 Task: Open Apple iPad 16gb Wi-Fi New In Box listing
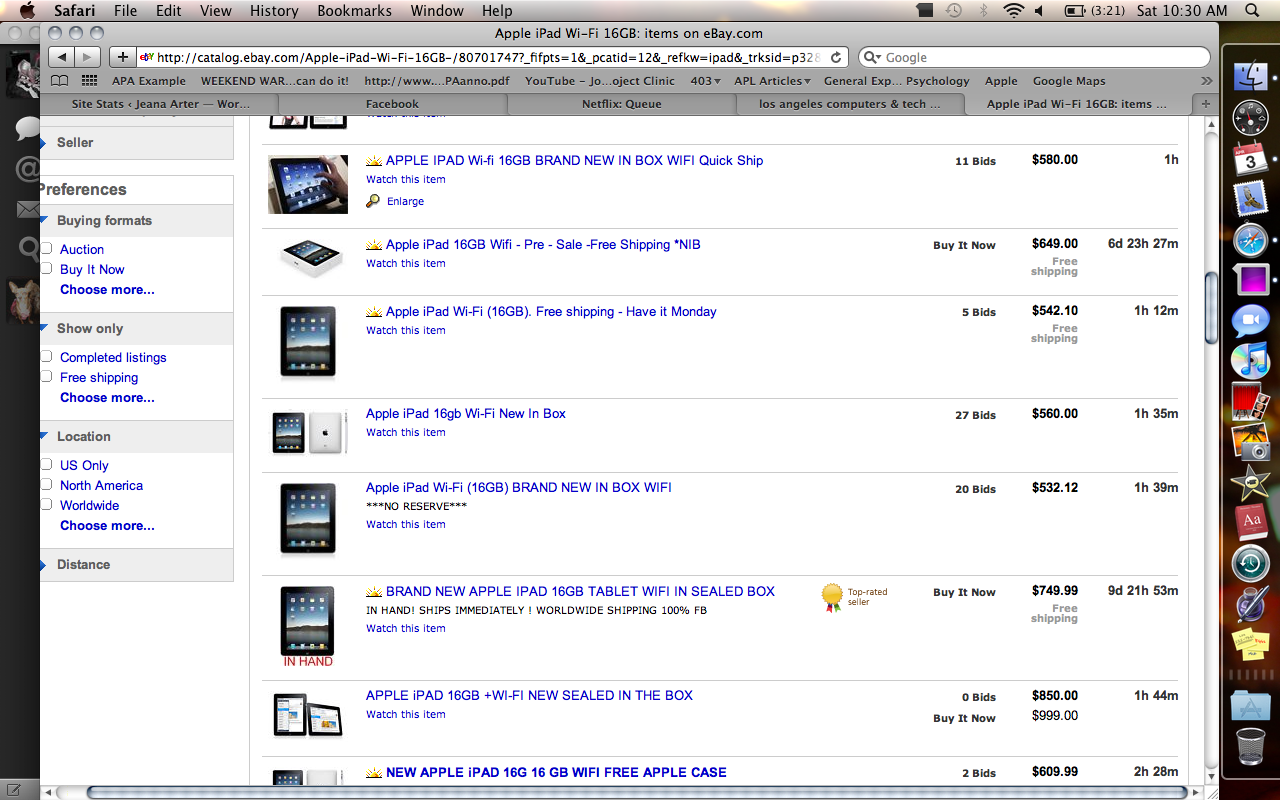tap(466, 413)
